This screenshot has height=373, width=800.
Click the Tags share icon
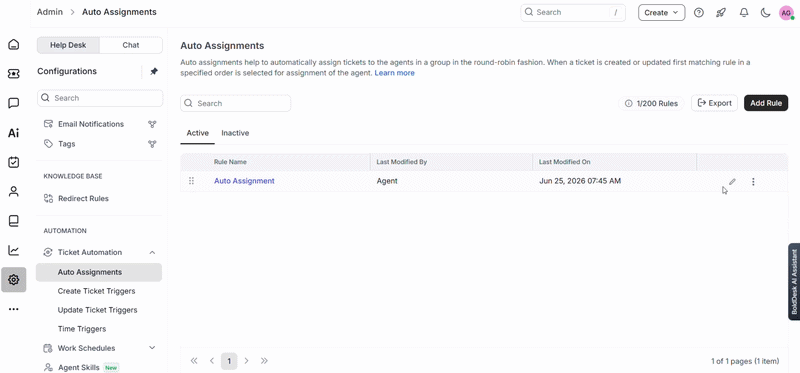click(152, 144)
